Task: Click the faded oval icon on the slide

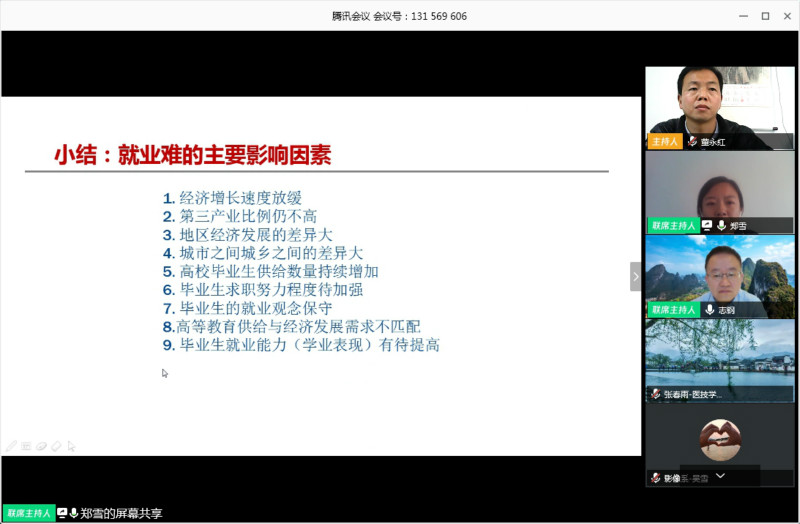Action: point(41,445)
